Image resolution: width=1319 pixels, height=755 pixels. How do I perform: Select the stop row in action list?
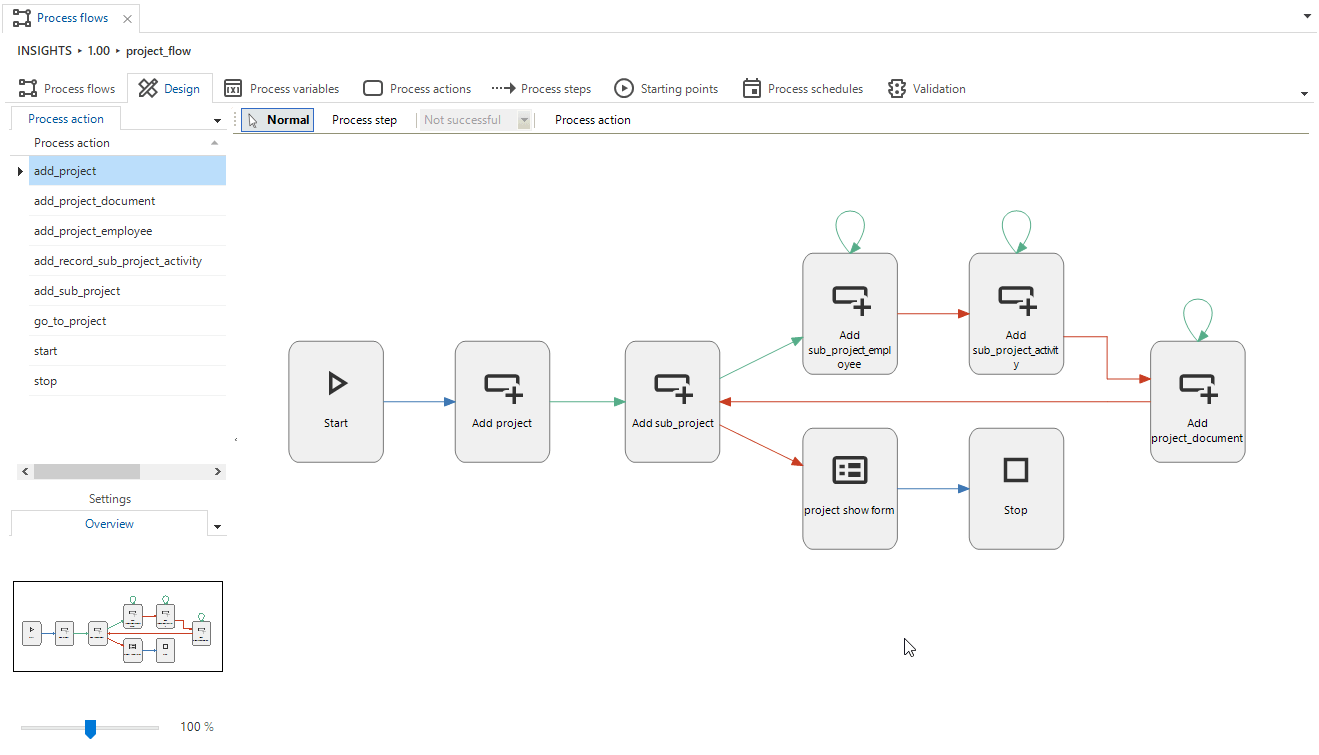click(127, 381)
